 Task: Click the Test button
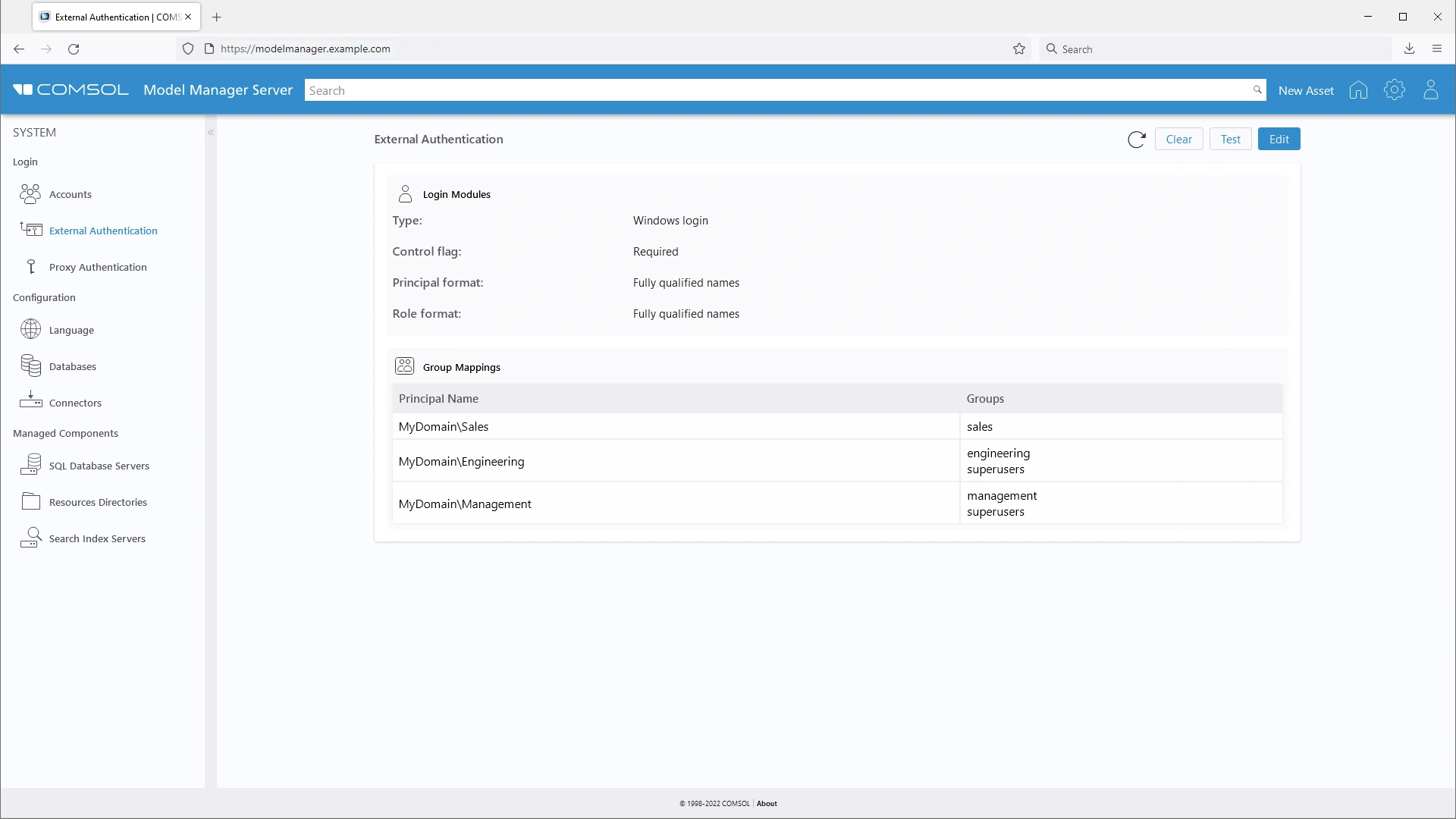[x=1230, y=140]
